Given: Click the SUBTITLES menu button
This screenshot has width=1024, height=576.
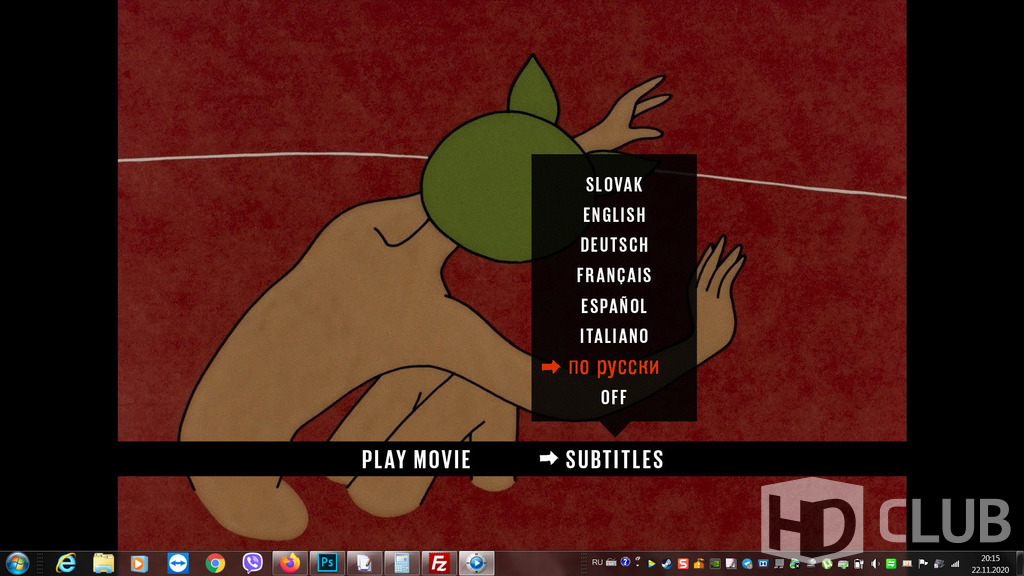Looking at the screenshot, I should [614, 460].
